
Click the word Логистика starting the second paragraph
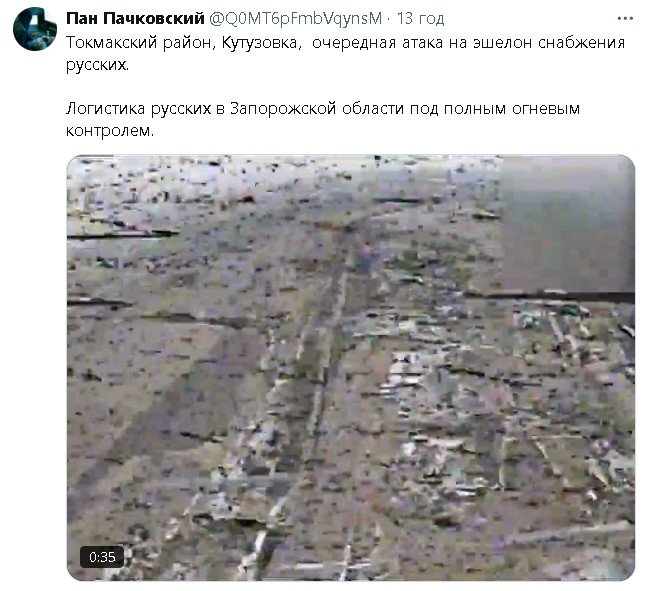click(x=106, y=109)
